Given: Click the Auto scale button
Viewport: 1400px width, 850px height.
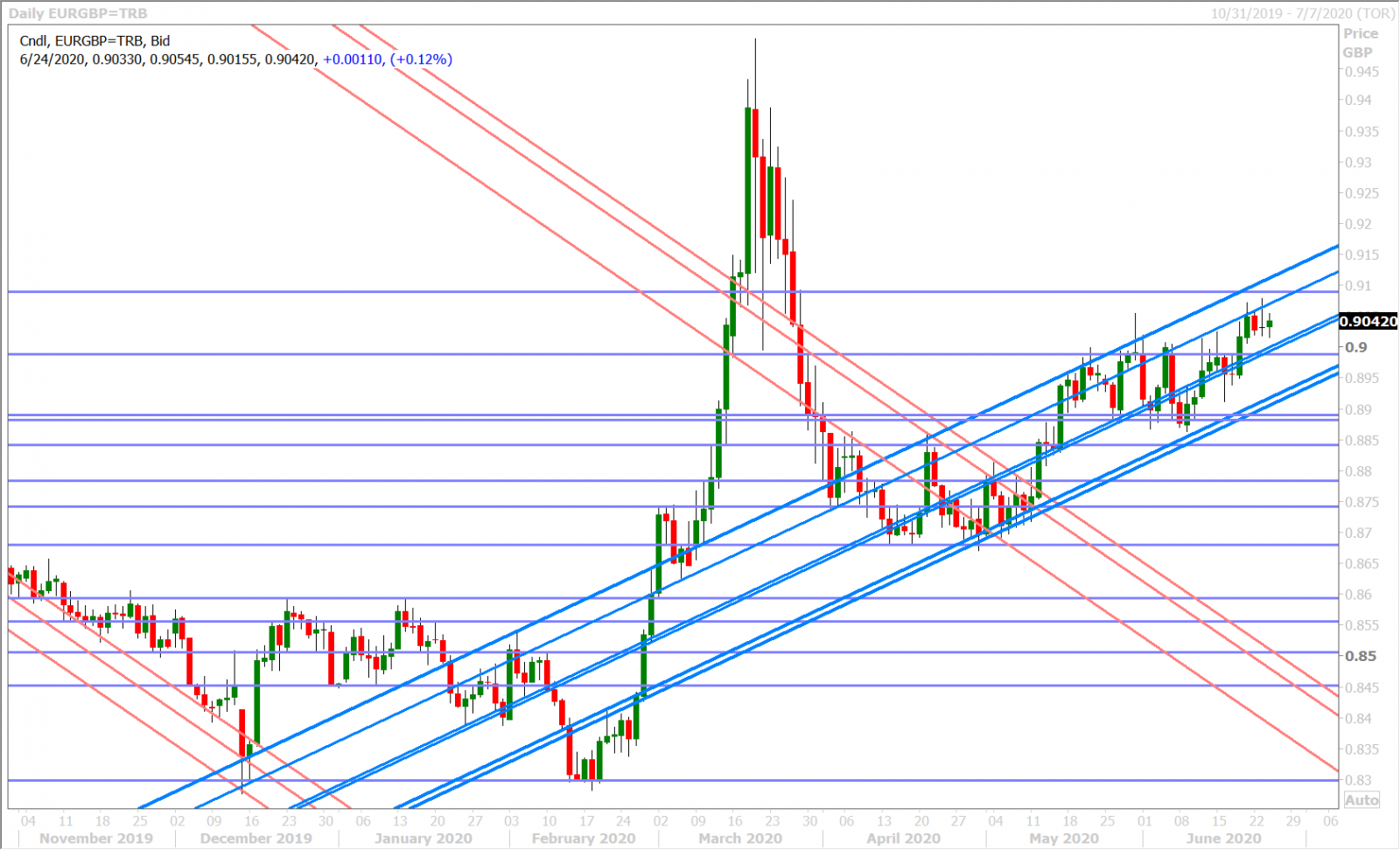Looking at the screenshot, I should 1361,800.
